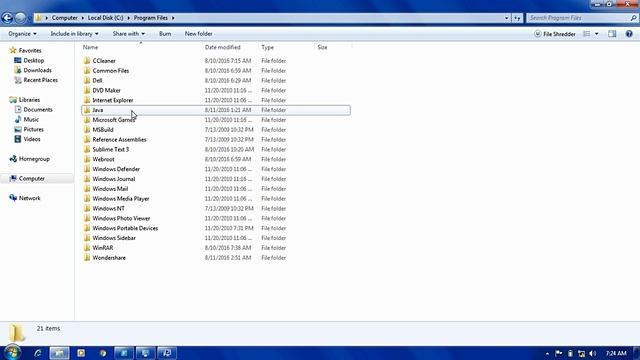Select the Windows Mail folder name

110,189
